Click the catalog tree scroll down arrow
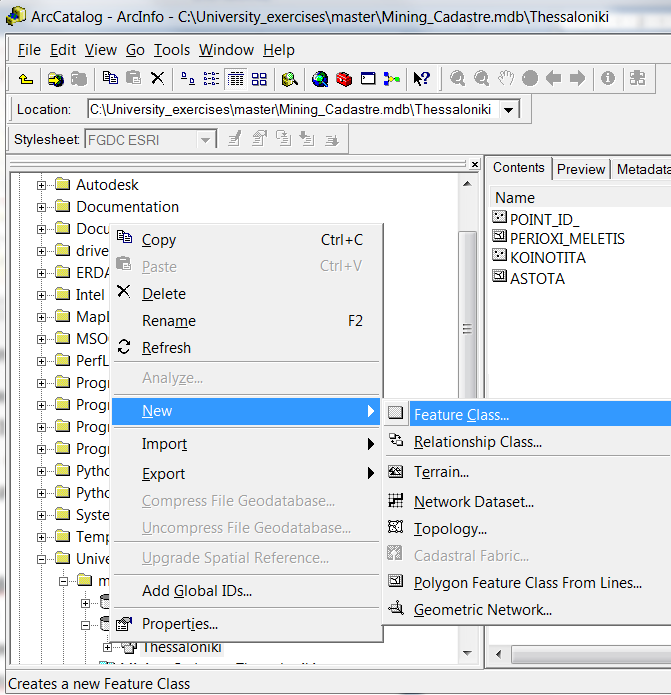The width and height of the screenshot is (671, 695). pos(467,653)
